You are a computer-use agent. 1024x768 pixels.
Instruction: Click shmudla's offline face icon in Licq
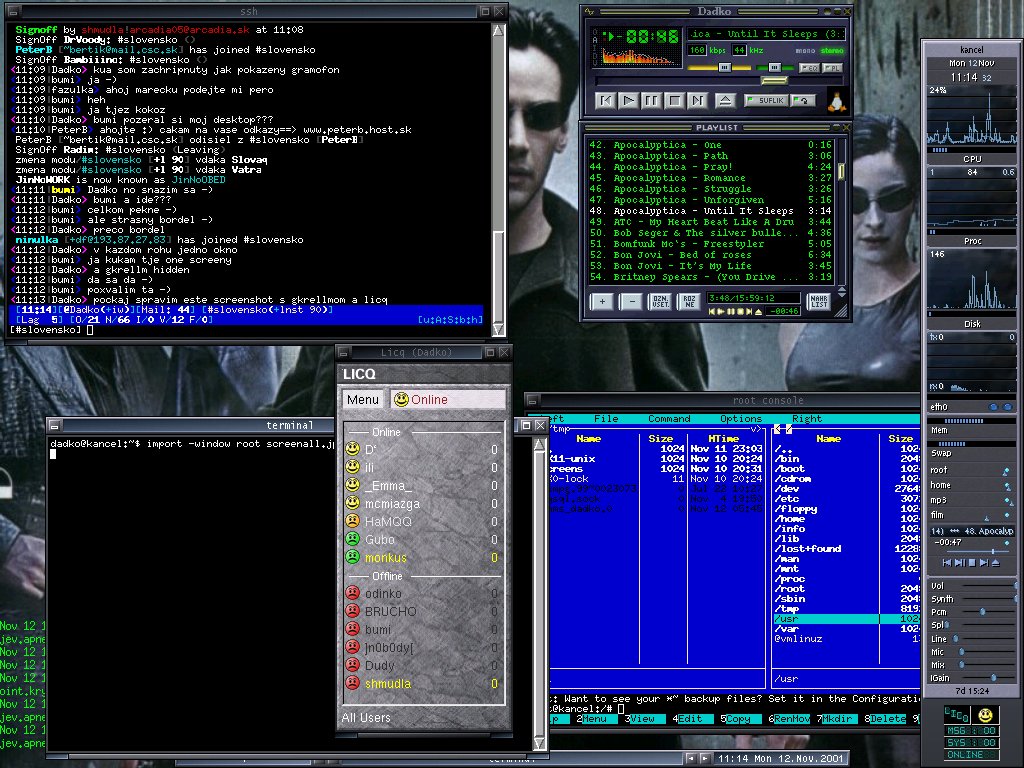coord(352,683)
